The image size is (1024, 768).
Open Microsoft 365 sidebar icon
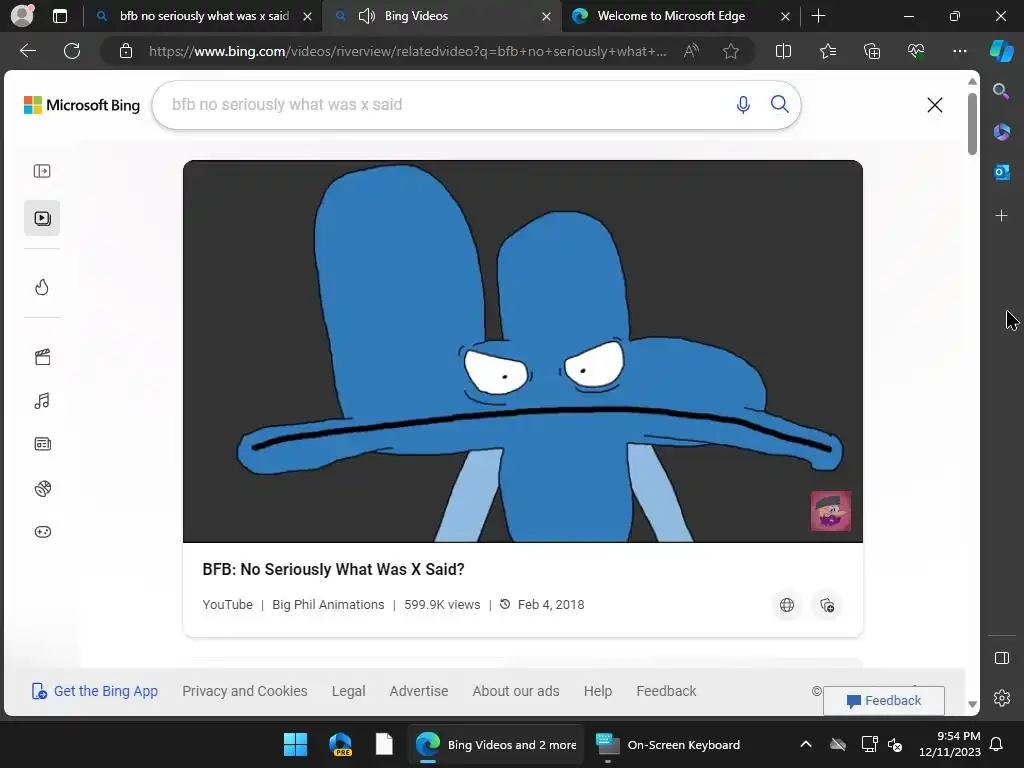click(x=1001, y=132)
